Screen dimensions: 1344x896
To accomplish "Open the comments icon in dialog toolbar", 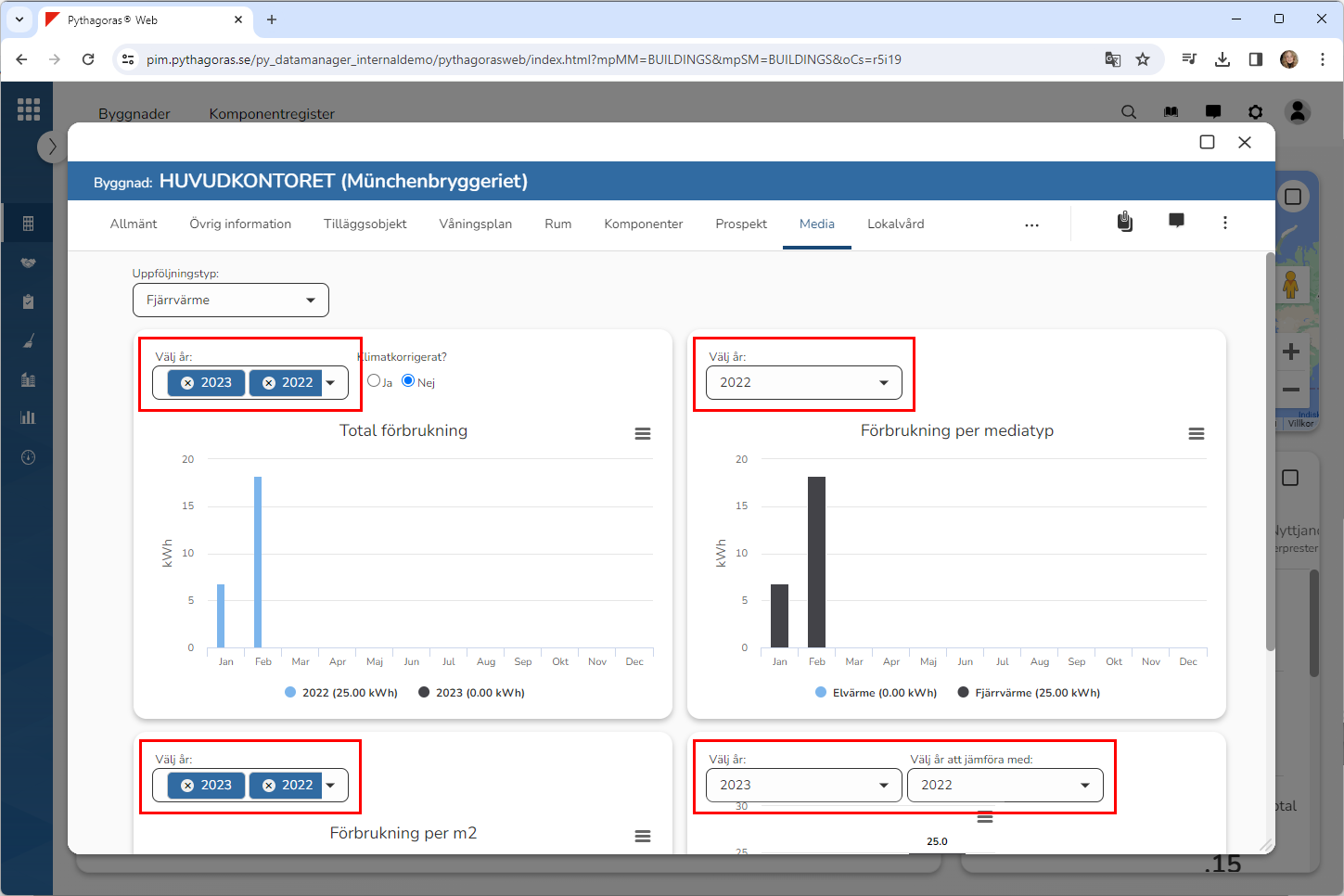I will (x=1175, y=222).
